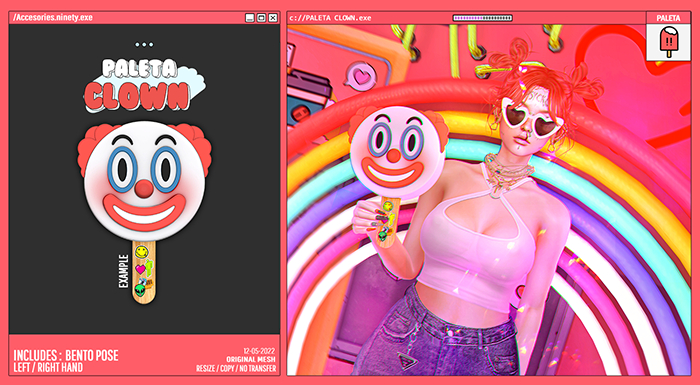Click the white heart-shaped sunglasses in the photo
700x385 pixels.
pos(531,118)
